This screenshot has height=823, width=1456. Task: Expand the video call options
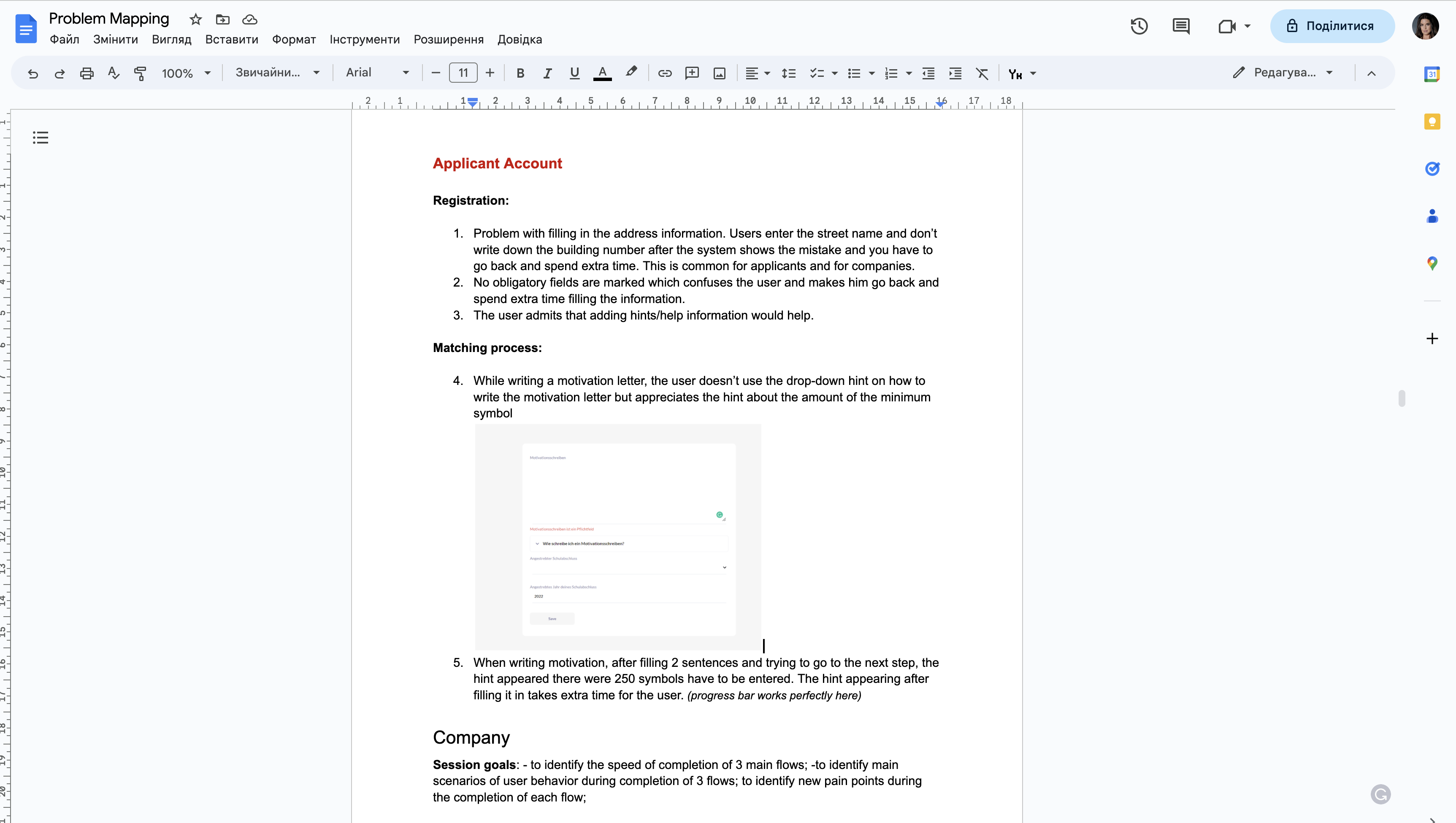click(x=1248, y=26)
